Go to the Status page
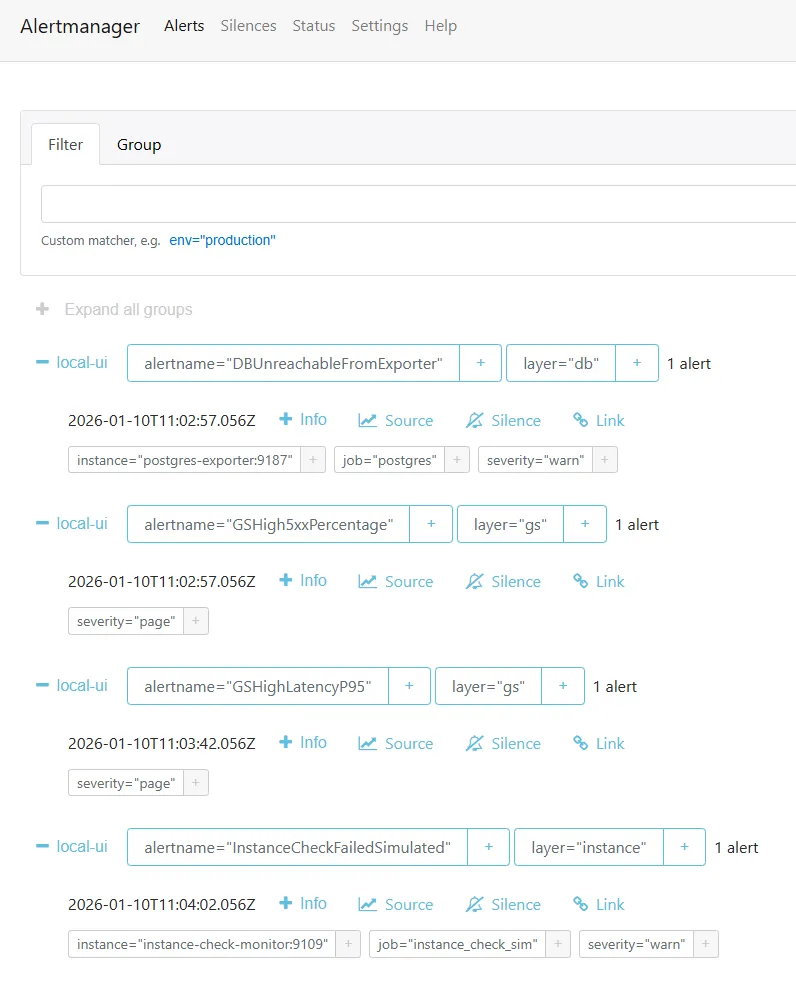796x996 pixels. click(x=313, y=26)
